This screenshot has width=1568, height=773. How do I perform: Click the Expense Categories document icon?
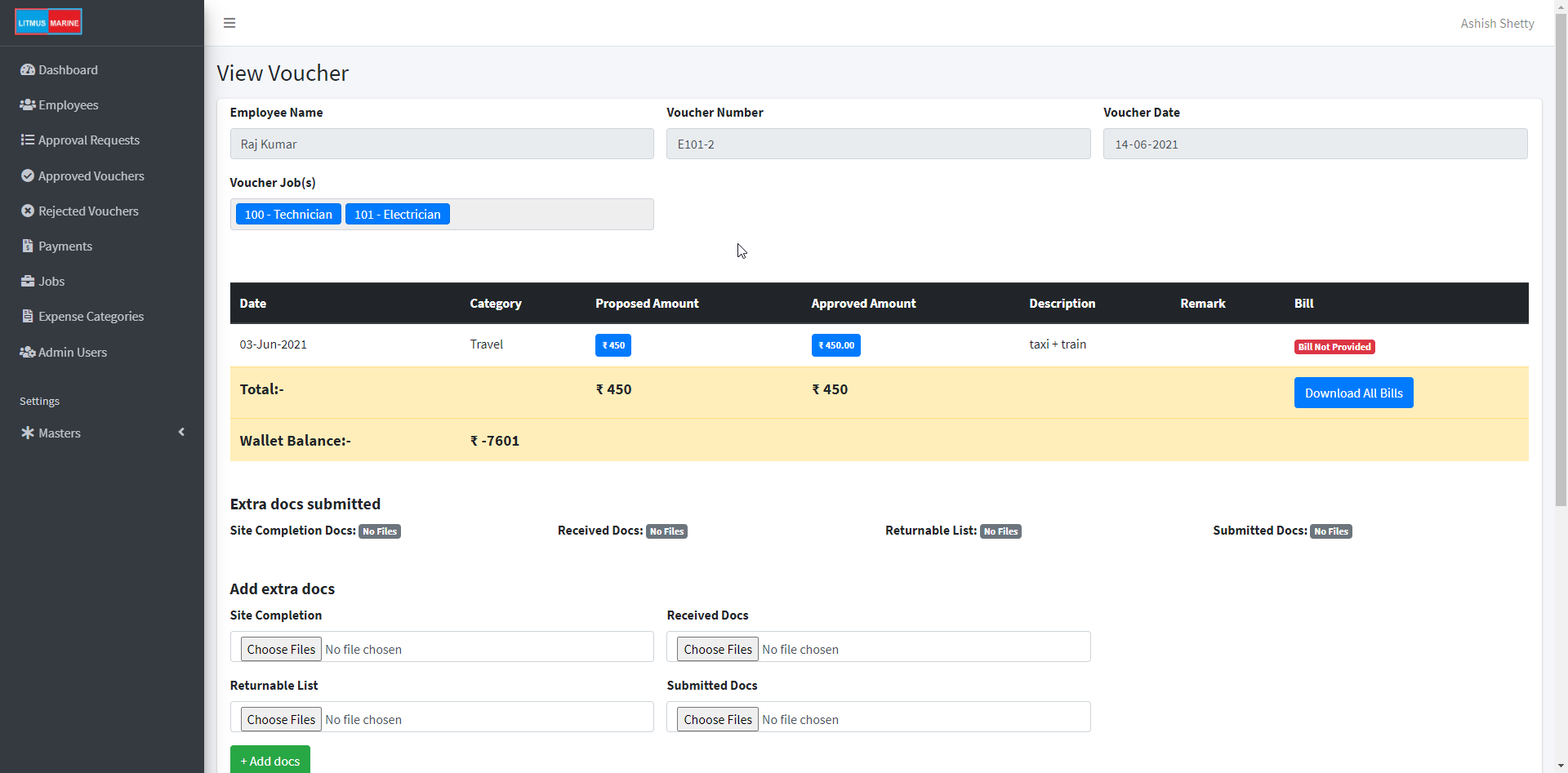coord(28,316)
